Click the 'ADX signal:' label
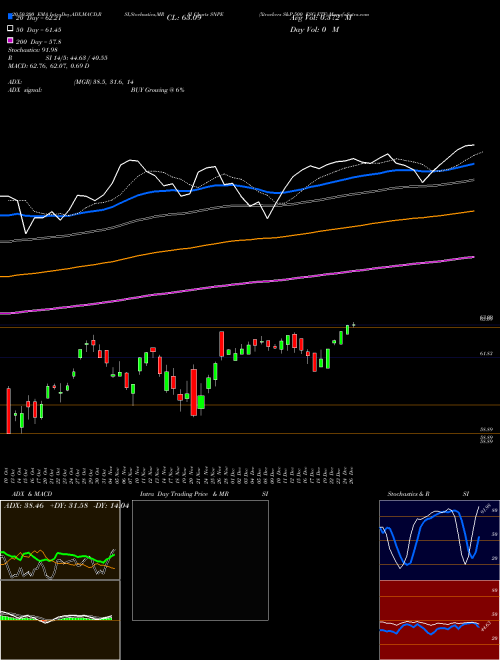 click(25, 90)
